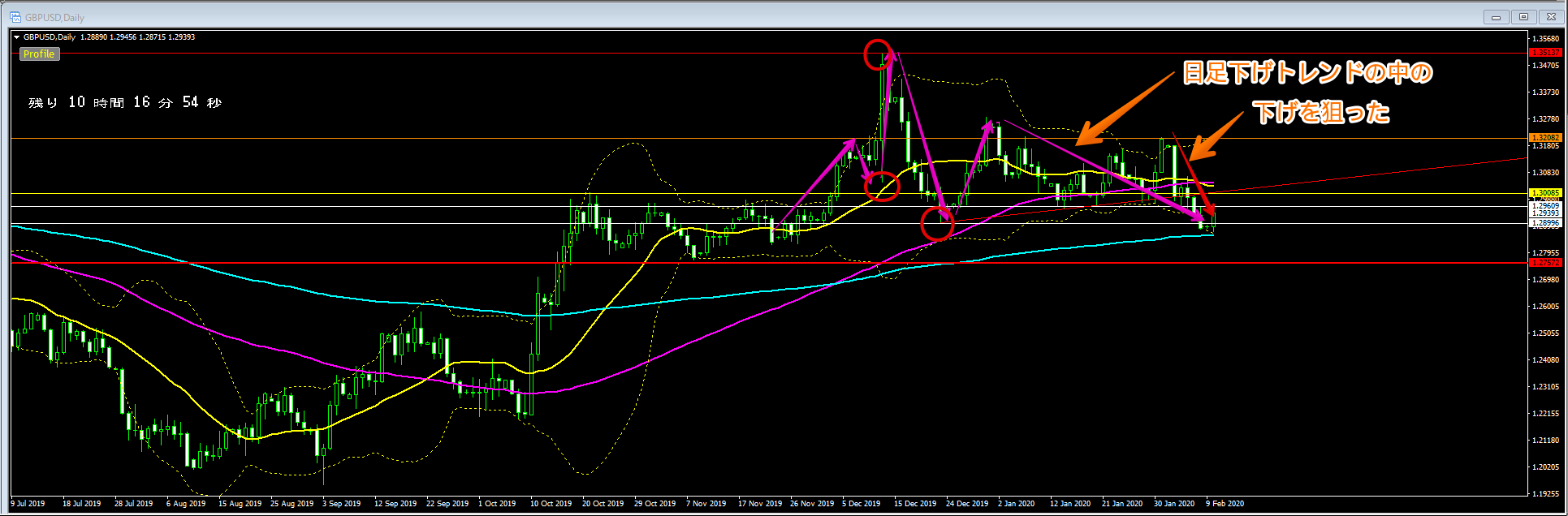The height and width of the screenshot is (516, 1568).
Task: Click the 10 Oct 2019 date label
Action: coord(551,504)
